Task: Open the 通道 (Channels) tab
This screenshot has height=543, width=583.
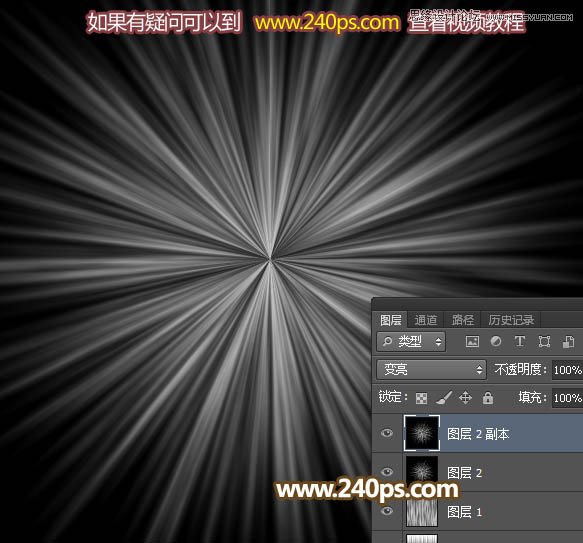Action: (425, 320)
